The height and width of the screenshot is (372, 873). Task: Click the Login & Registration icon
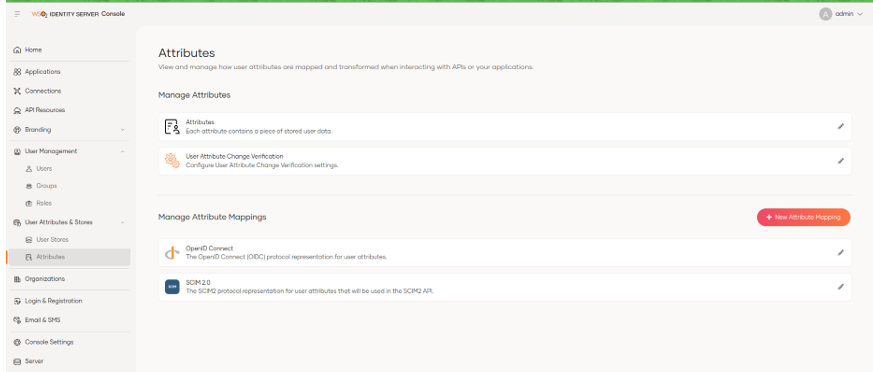point(17,301)
